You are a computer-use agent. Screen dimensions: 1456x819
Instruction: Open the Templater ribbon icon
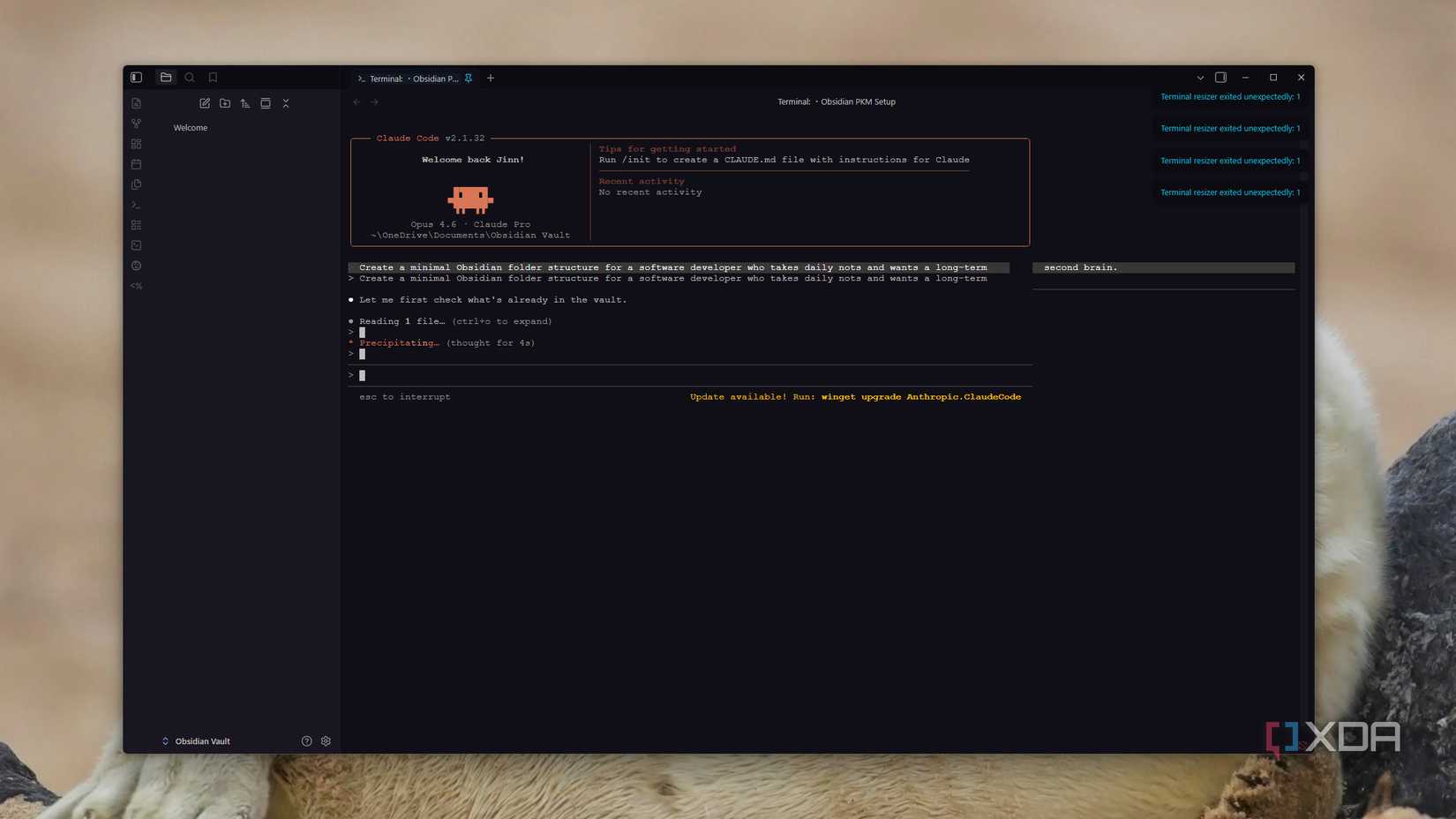click(136, 285)
